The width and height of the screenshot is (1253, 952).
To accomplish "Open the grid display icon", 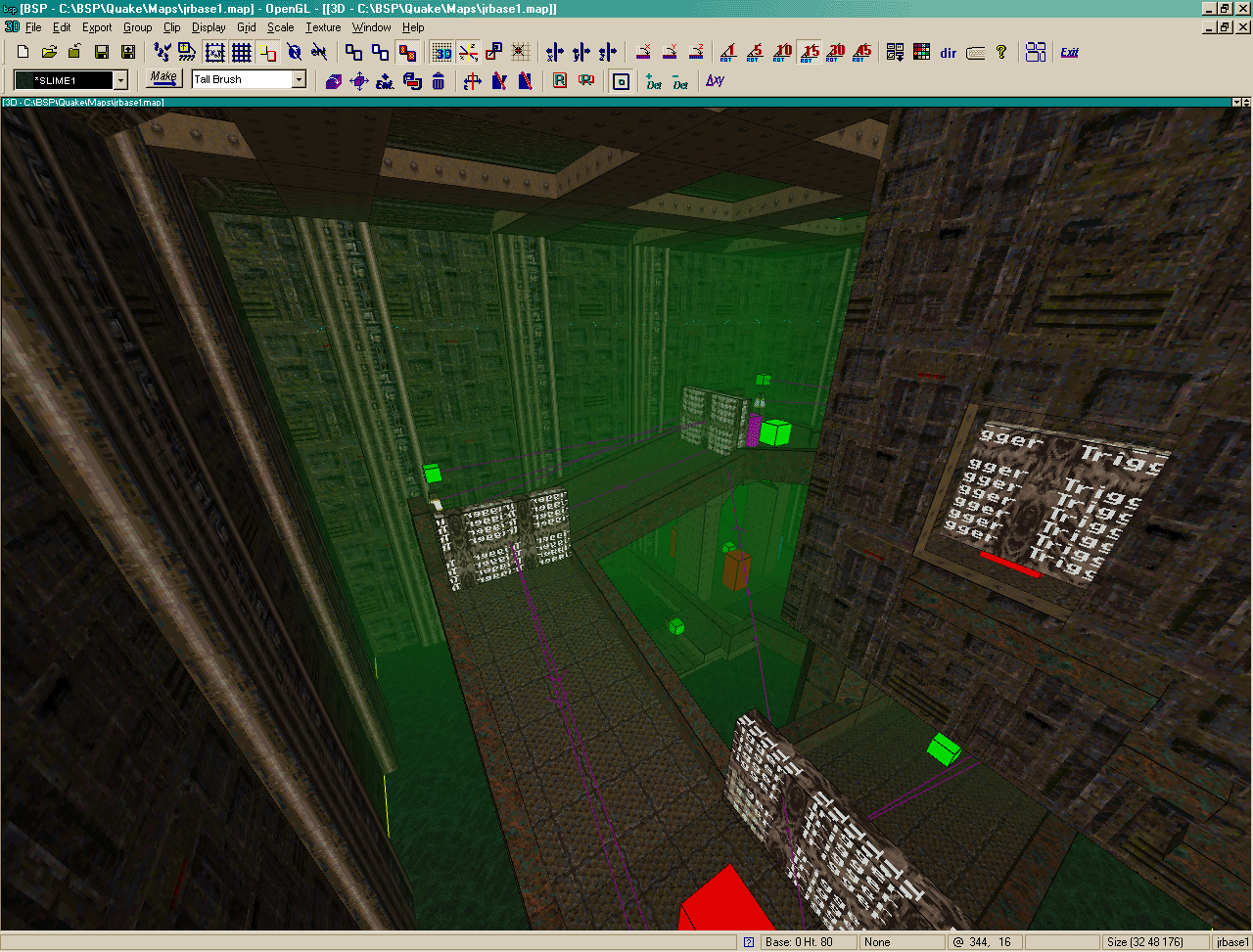I will [241, 52].
